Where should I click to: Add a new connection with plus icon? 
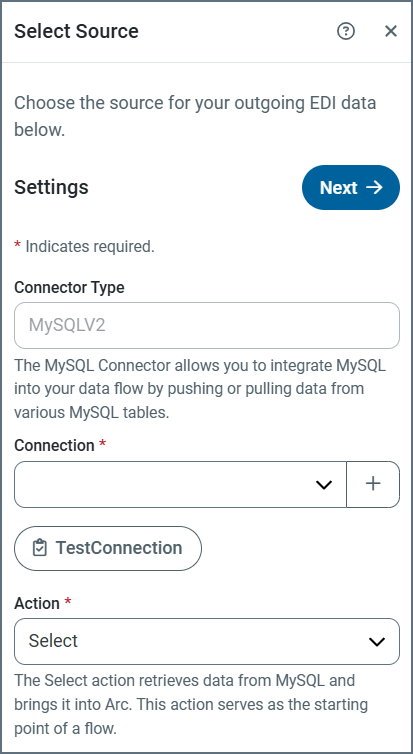[x=373, y=484]
